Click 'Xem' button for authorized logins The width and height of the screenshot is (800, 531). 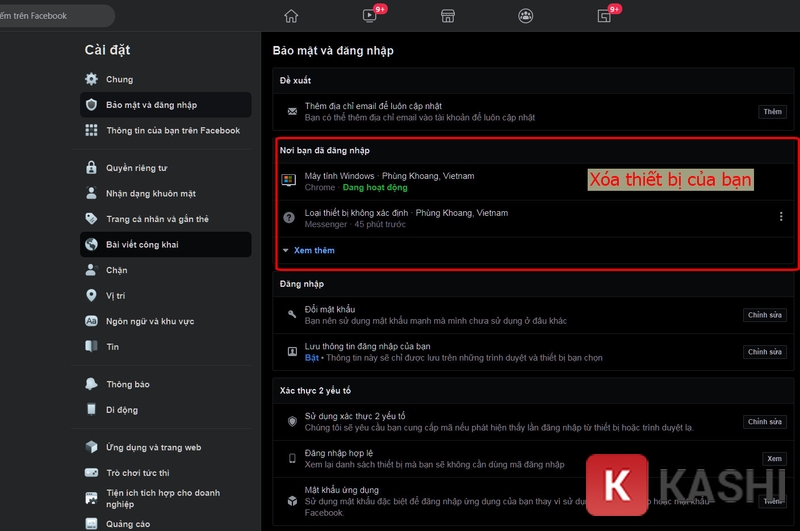click(x=773, y=459)
